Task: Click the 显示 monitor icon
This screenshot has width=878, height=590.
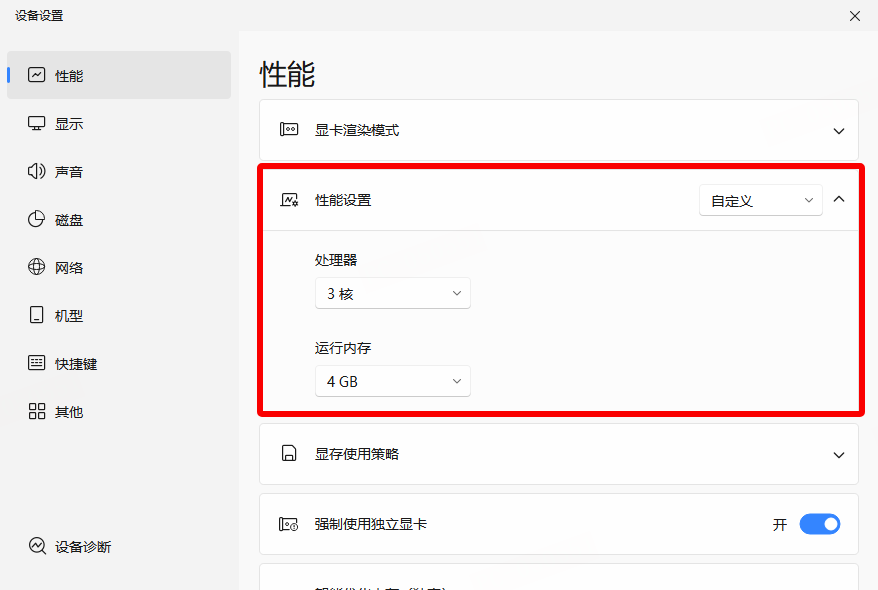Action: [39, 123]
